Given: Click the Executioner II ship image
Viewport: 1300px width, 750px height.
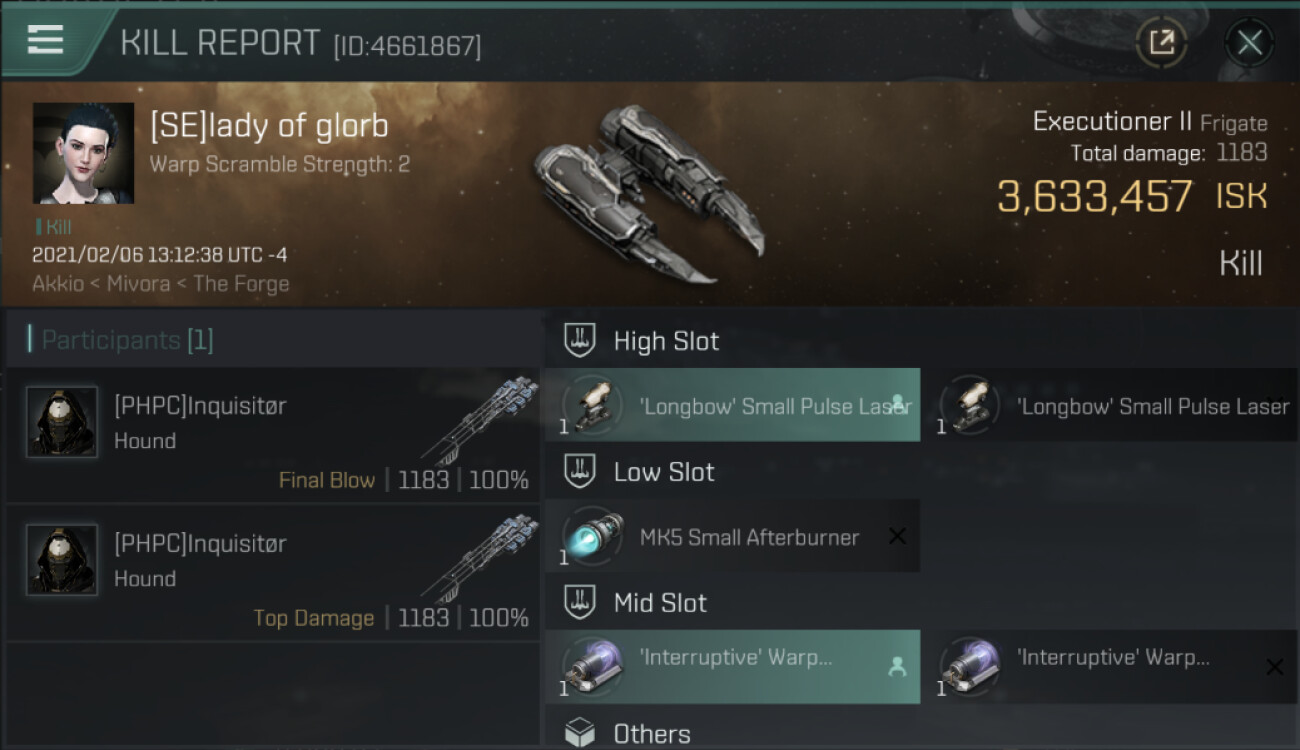Looking at the screenshot, I should 650,190.
